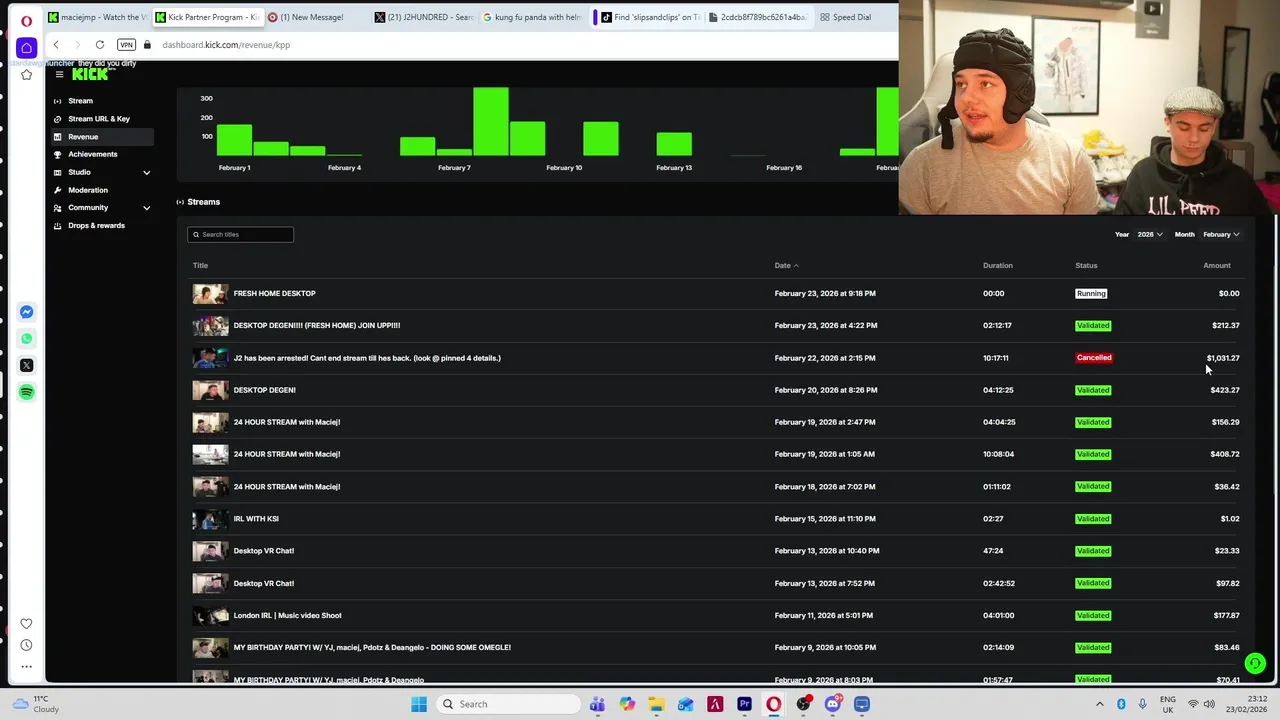Select Stream URL & Key in sidebar
This screenshot has height=720, width=1280.
tap(100, 119)
